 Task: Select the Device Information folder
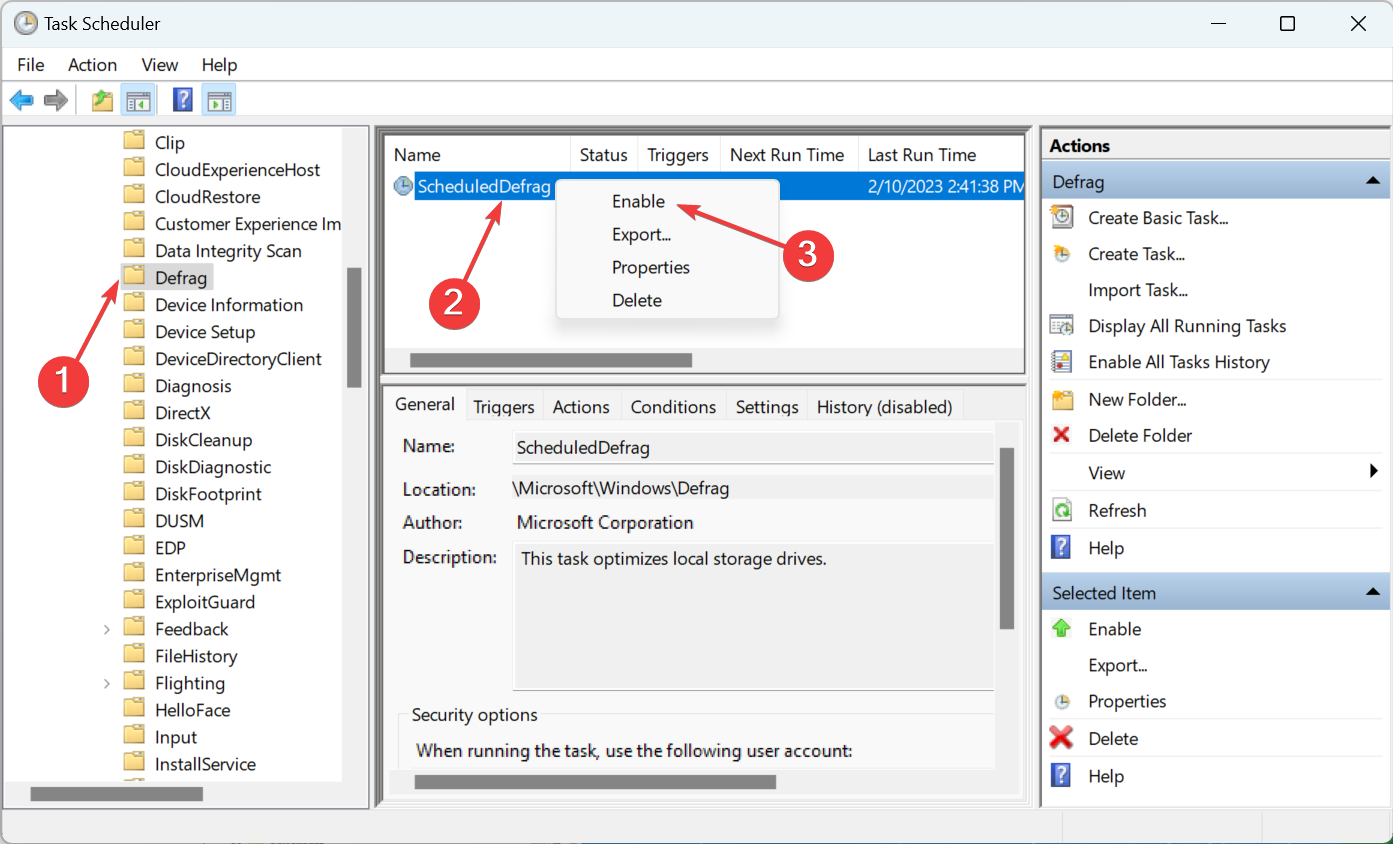point(229,305)
